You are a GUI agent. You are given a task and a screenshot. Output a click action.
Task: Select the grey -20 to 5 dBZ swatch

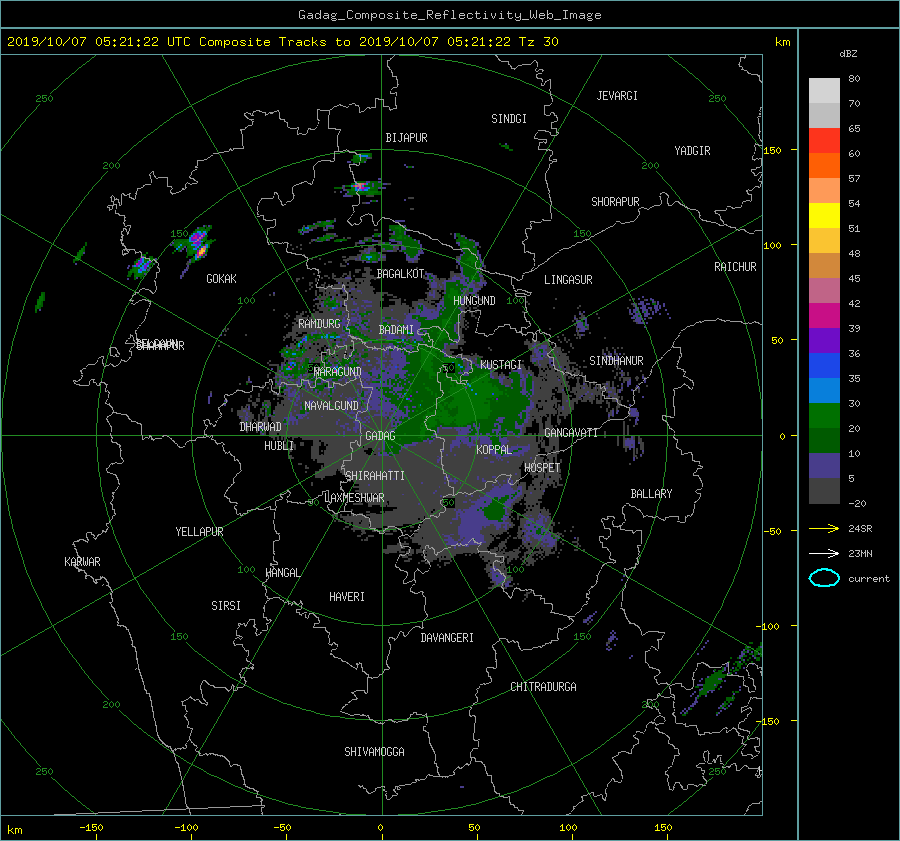(x=824, y=491)
